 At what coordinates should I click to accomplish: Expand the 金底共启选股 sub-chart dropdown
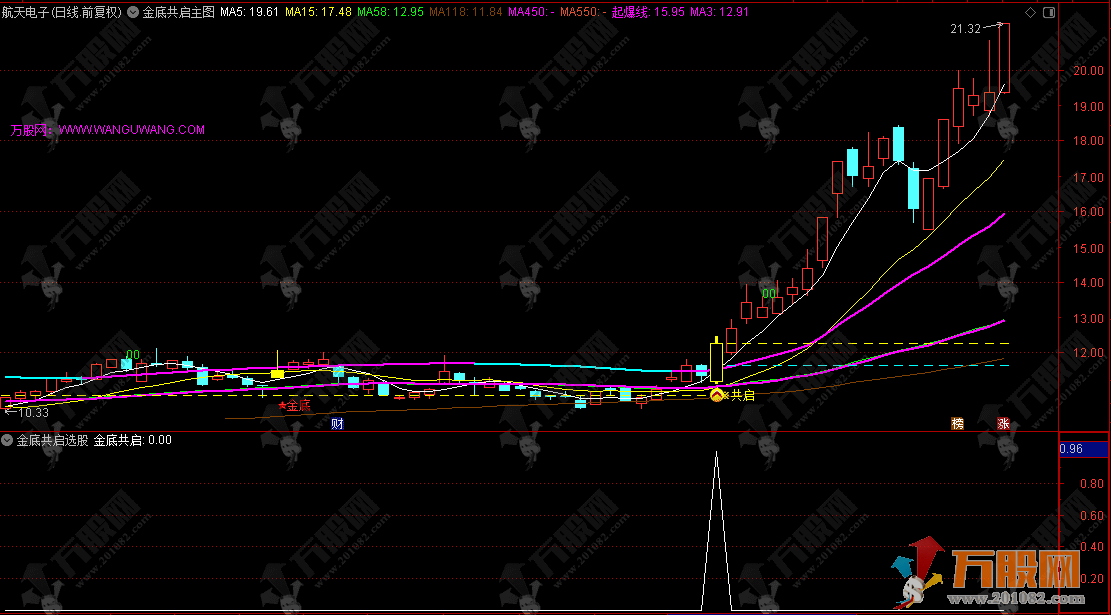pos(8,440)
